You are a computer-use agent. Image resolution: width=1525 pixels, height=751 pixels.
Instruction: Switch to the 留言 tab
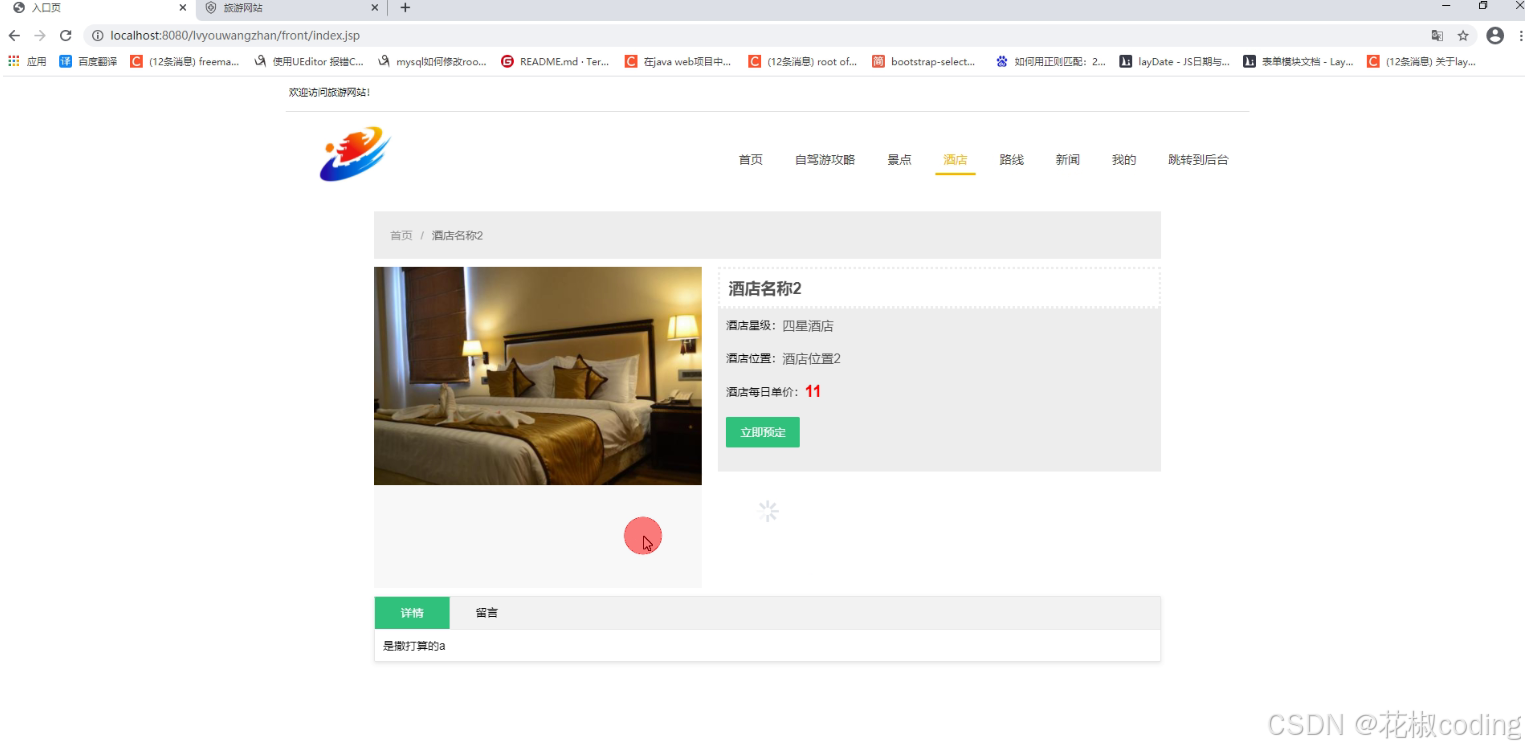(487, 613)
